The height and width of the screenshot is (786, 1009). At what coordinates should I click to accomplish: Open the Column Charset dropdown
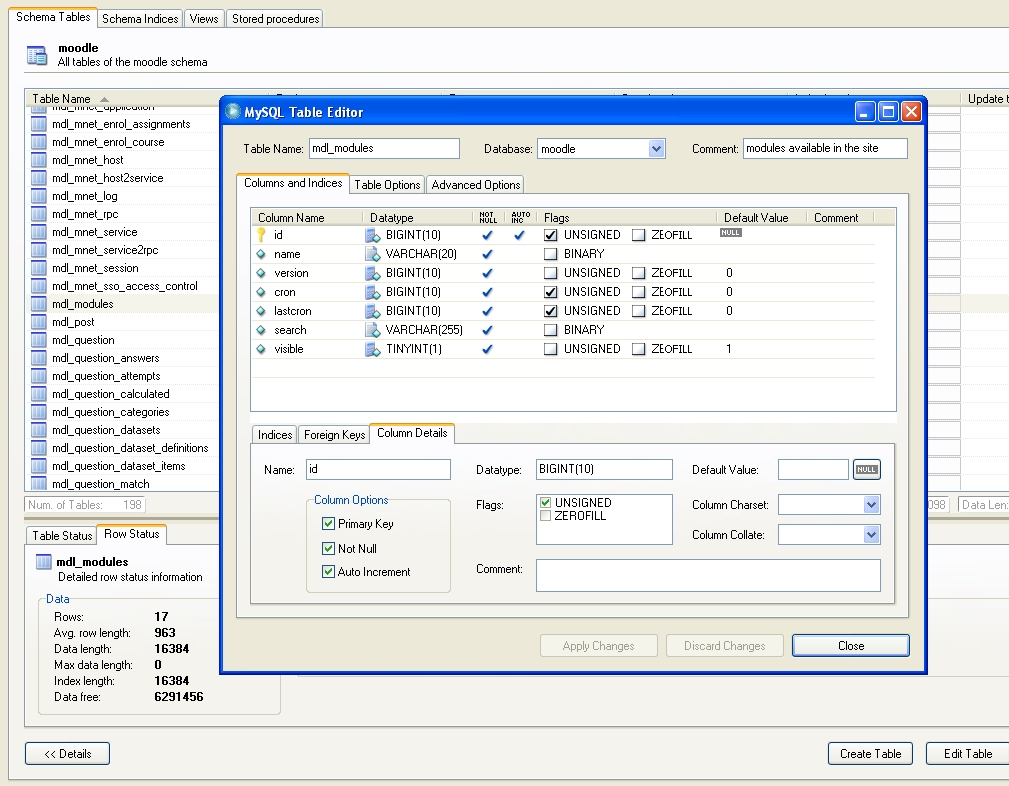[871, 505]
